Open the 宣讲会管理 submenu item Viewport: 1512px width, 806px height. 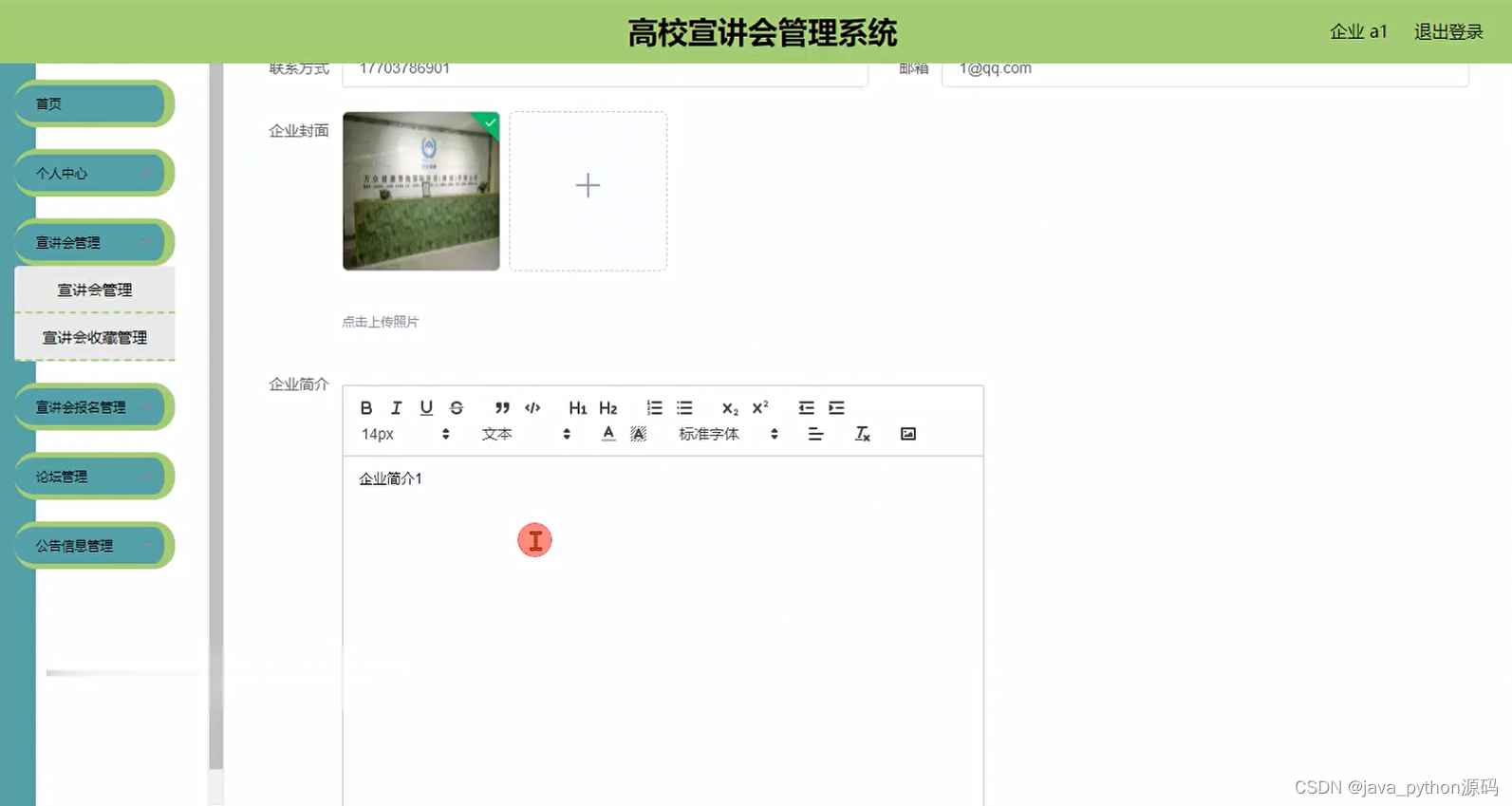click(95, 290)
